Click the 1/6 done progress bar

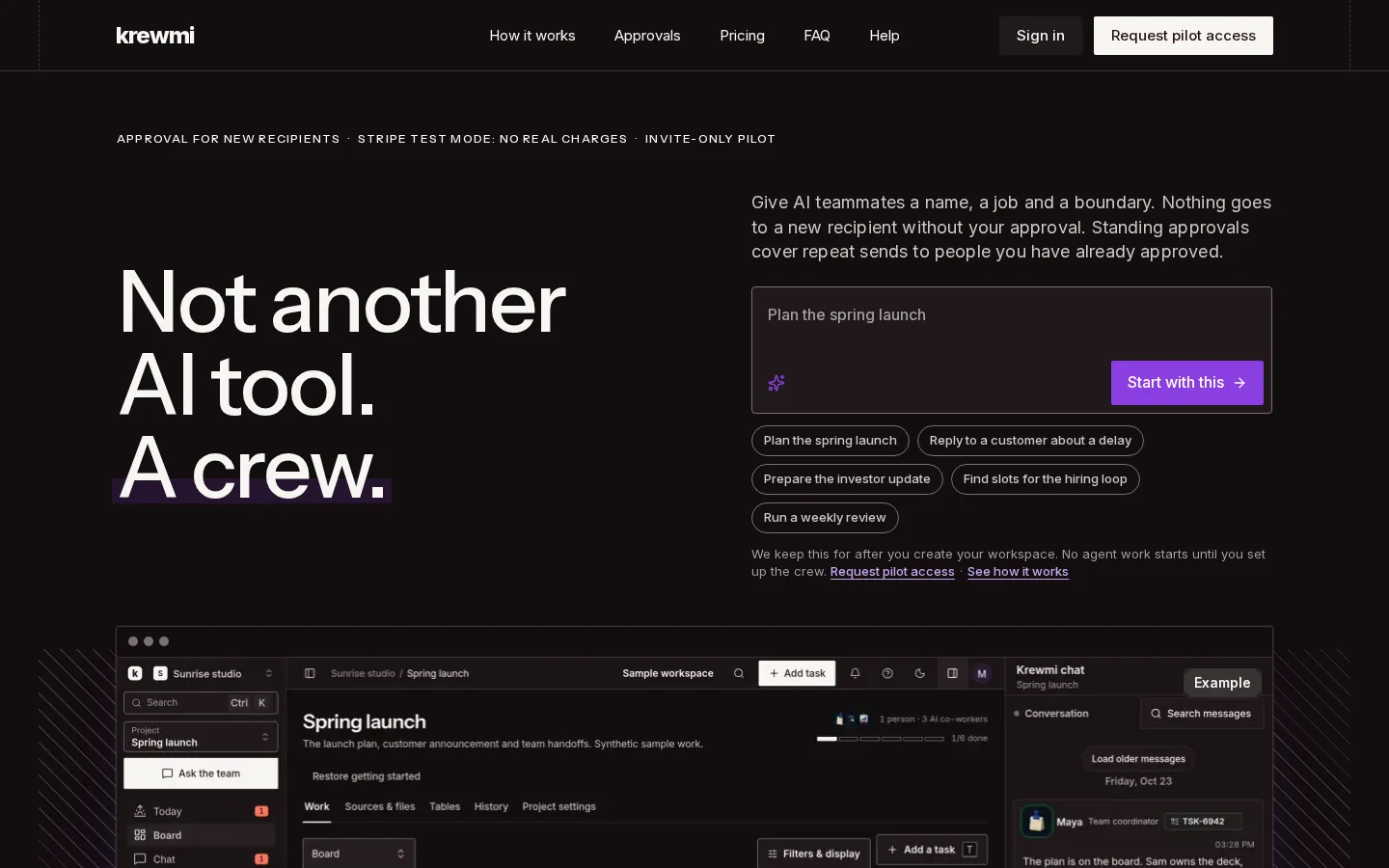[x=881, y=739]
